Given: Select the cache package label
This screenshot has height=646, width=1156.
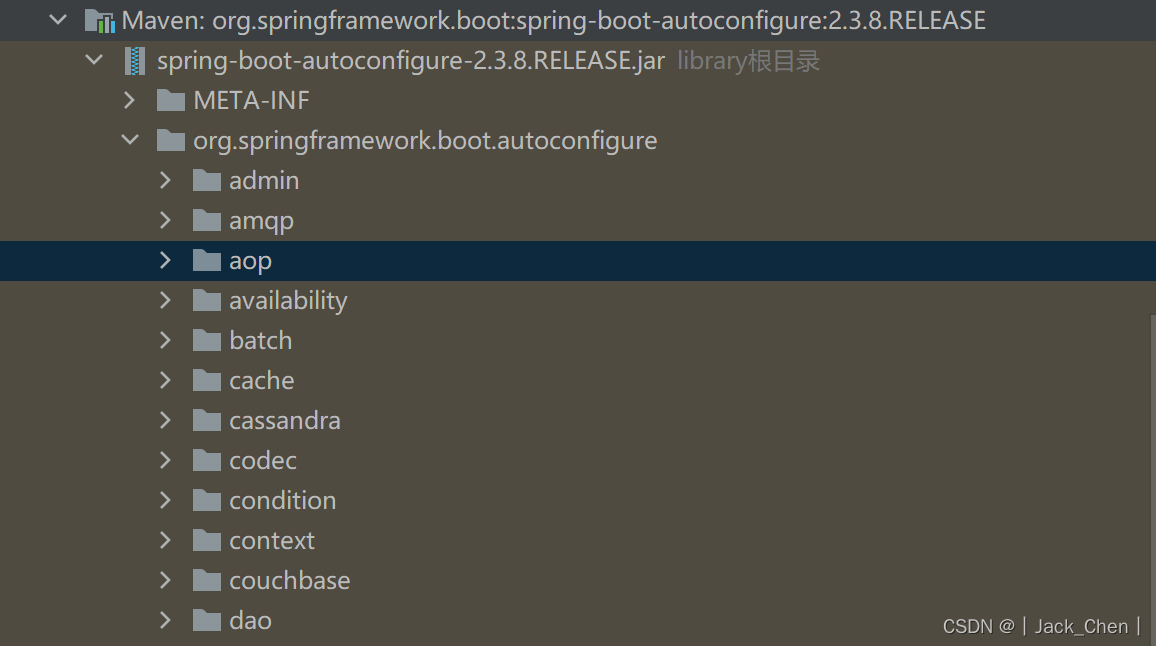Looking at the screenshot, I should point(262,381).
